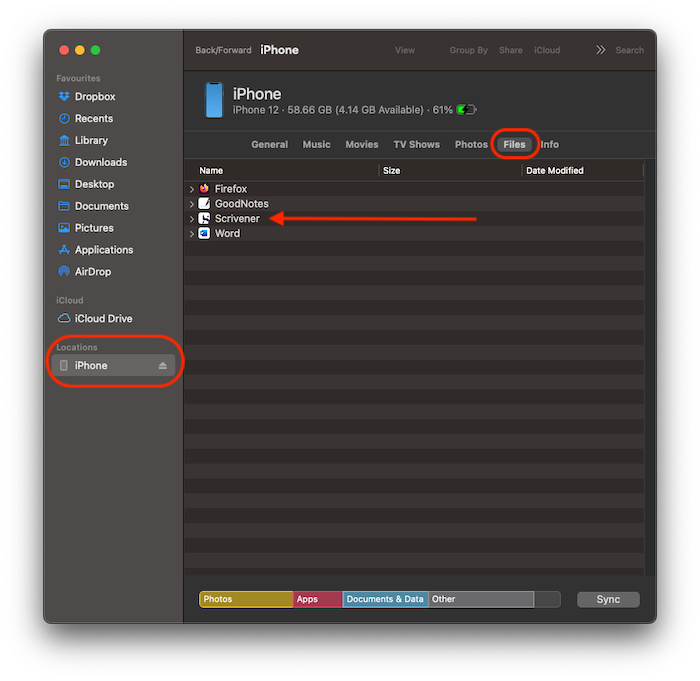Image resolution: width=700 pixels, height=681 pixels.
Task: Click the iCloud Drive cloud icon
Action: (x=64, y=318)
